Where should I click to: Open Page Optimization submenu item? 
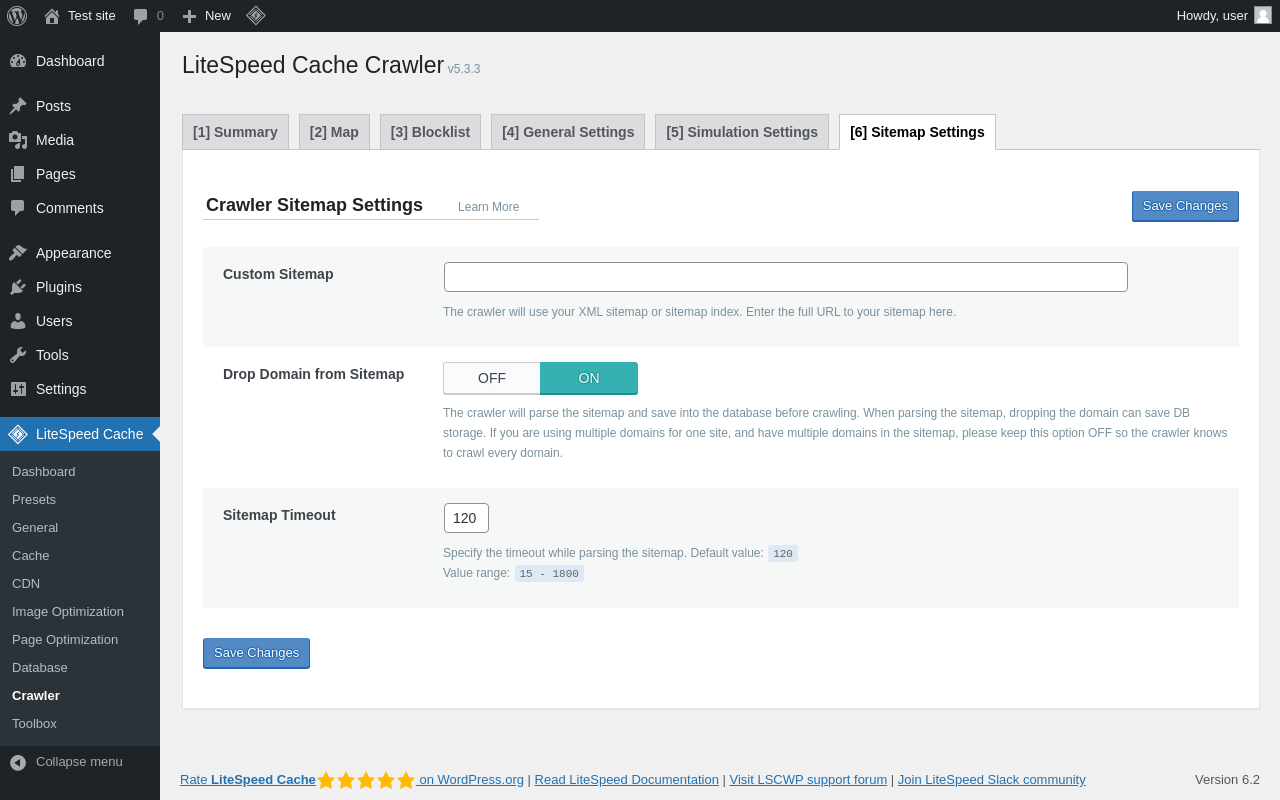tap(80, 640)
